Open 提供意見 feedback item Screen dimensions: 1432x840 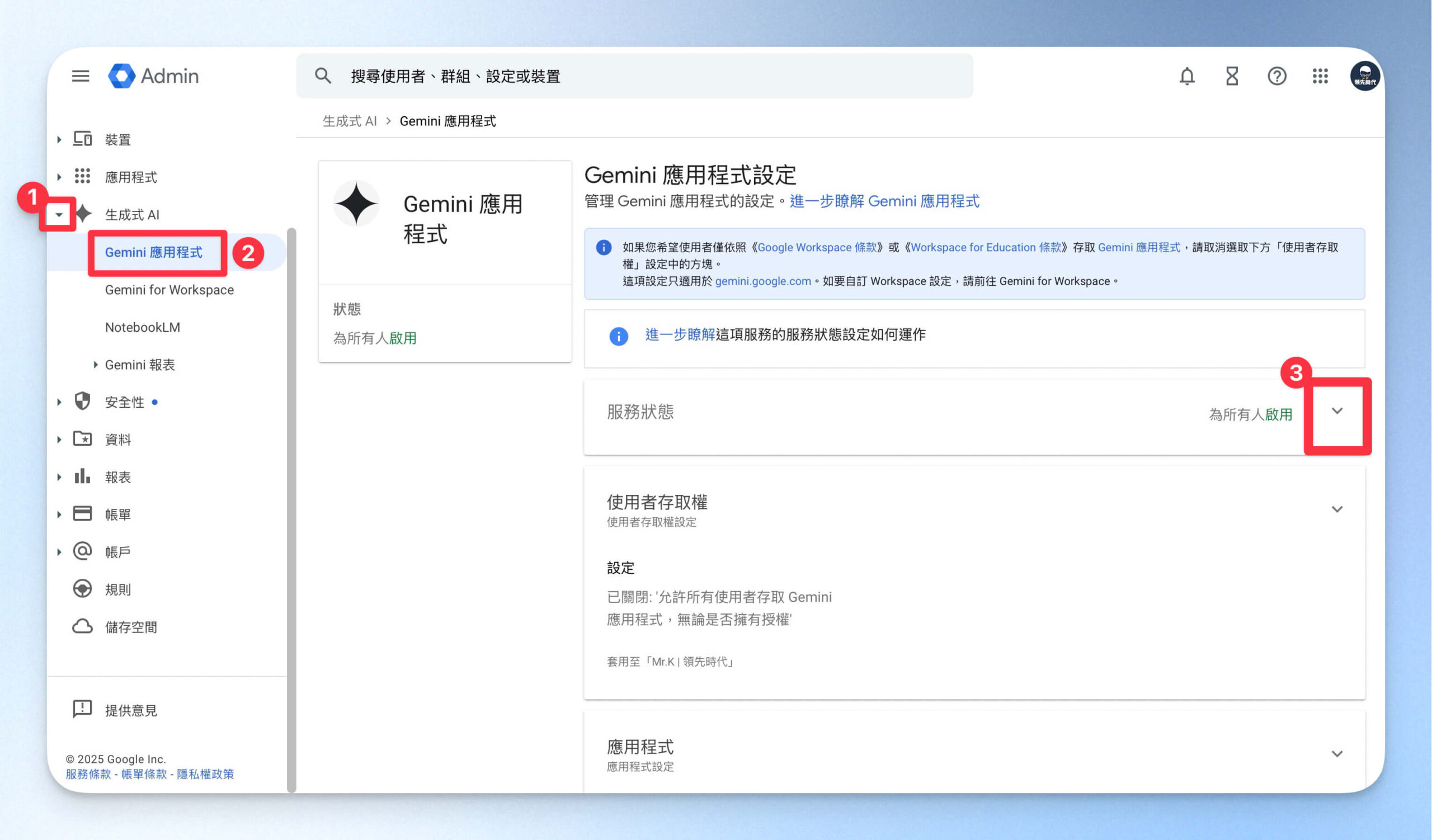click(131, 710)
